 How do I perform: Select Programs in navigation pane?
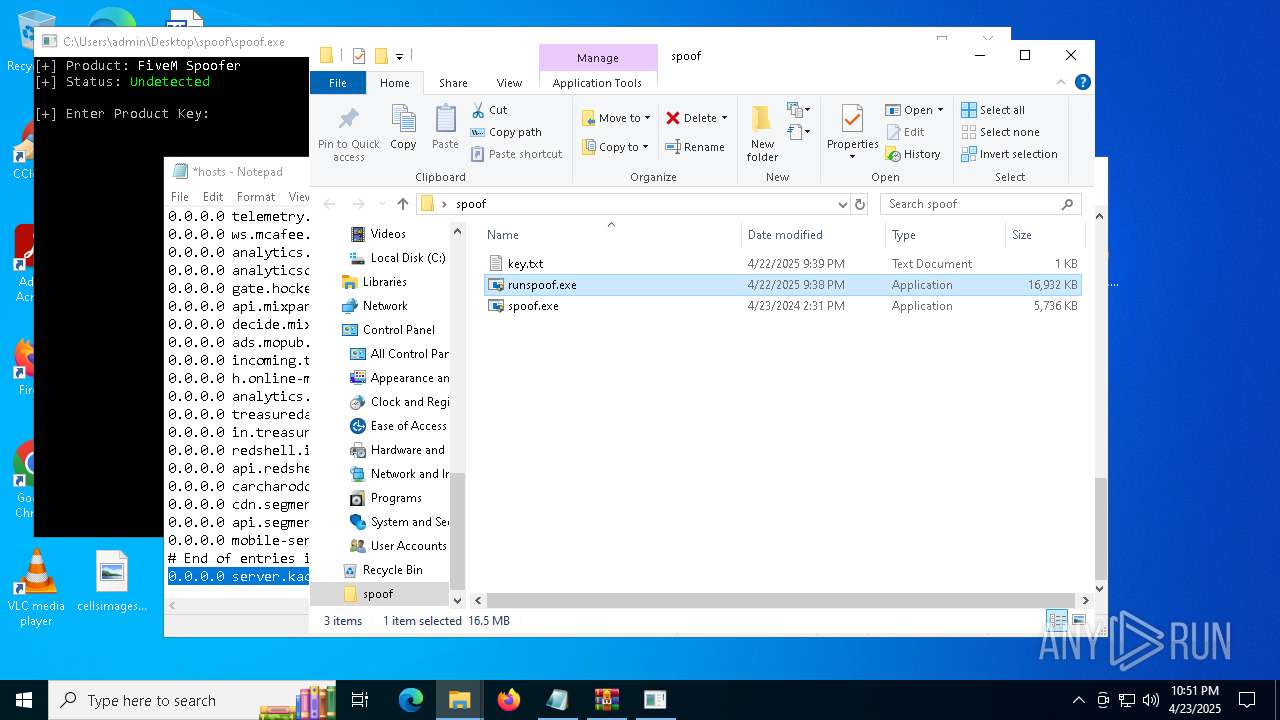386,498
